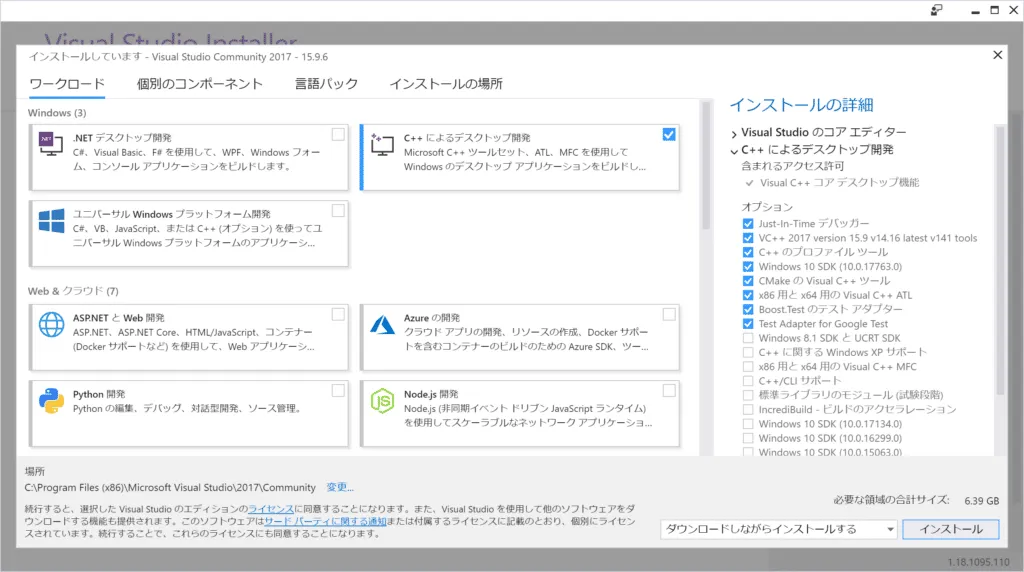This screenshot has height=572, width=1024.
Task: Enable the ユニバーサル Windows プラットフォーム開発 checkbox
Action: 338,211
